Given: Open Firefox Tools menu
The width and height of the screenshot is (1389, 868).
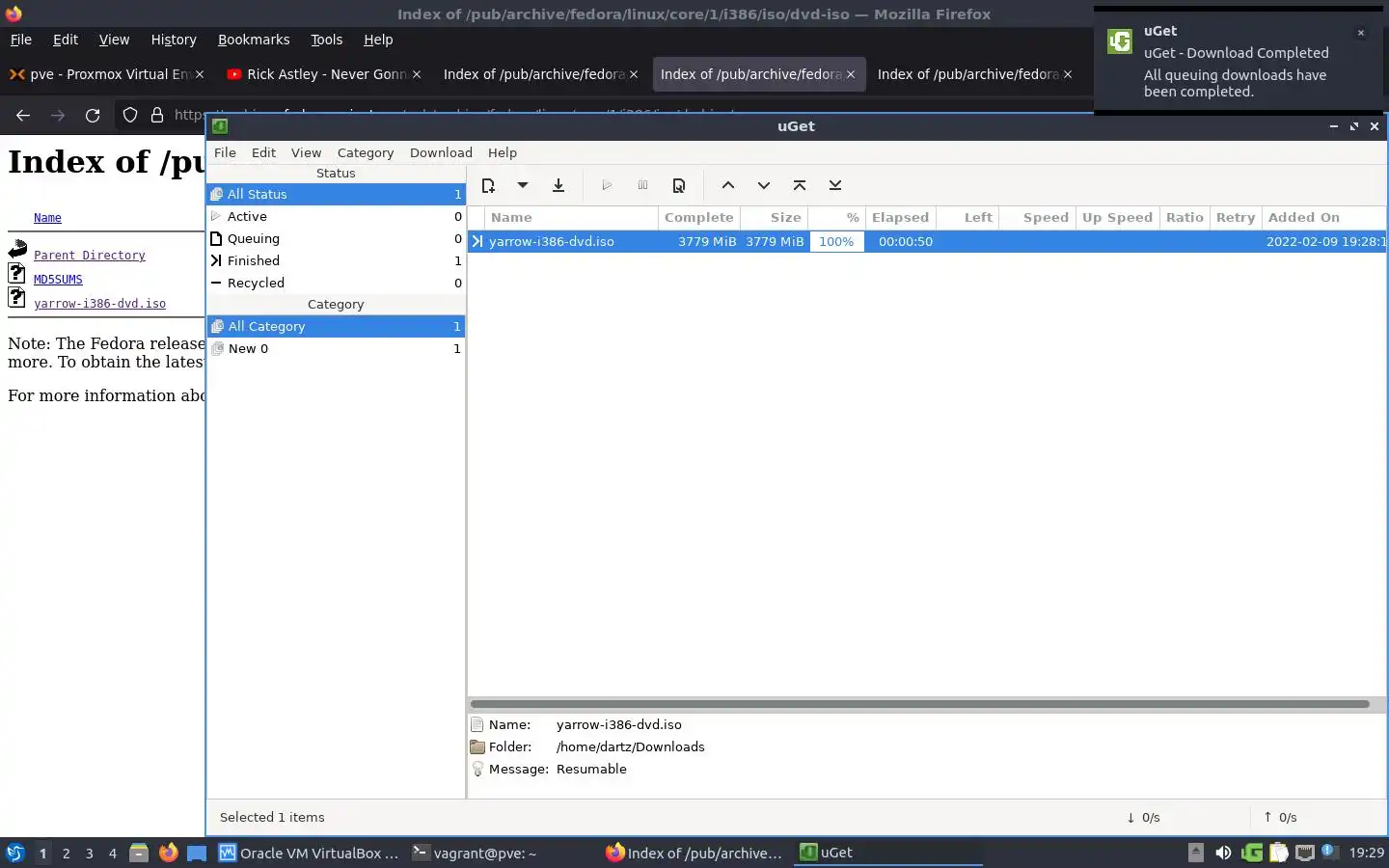Looking at the screenshot, I should [326, 40].
